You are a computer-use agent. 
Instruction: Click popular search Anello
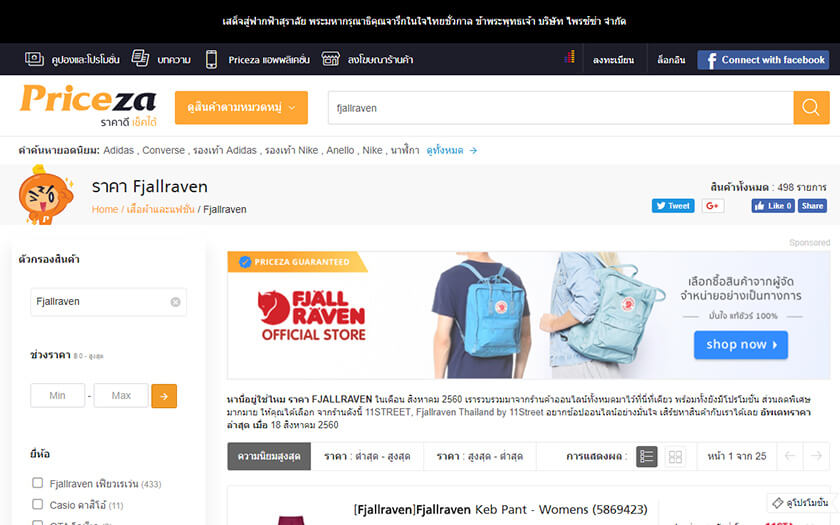[x=340, y=151]
